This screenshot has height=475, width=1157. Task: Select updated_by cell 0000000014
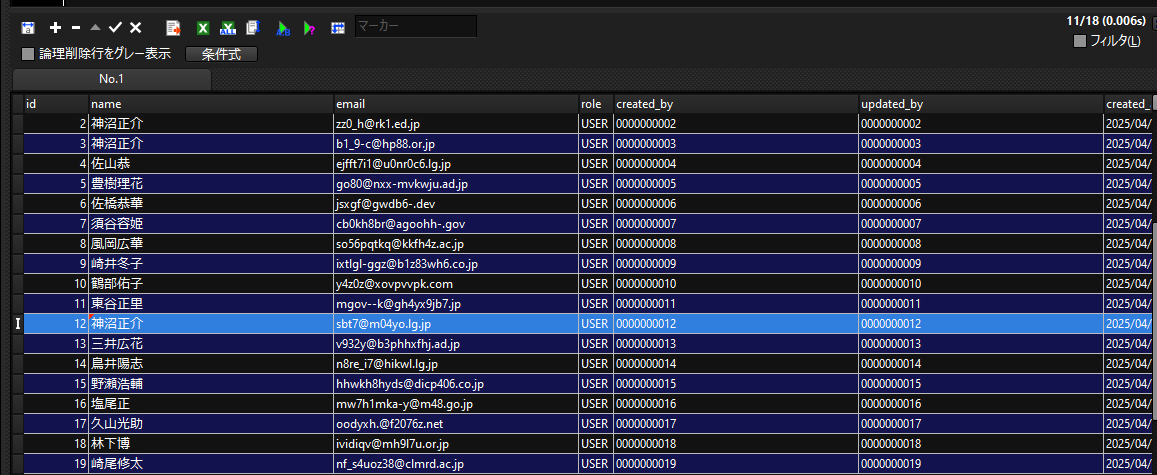981,364
